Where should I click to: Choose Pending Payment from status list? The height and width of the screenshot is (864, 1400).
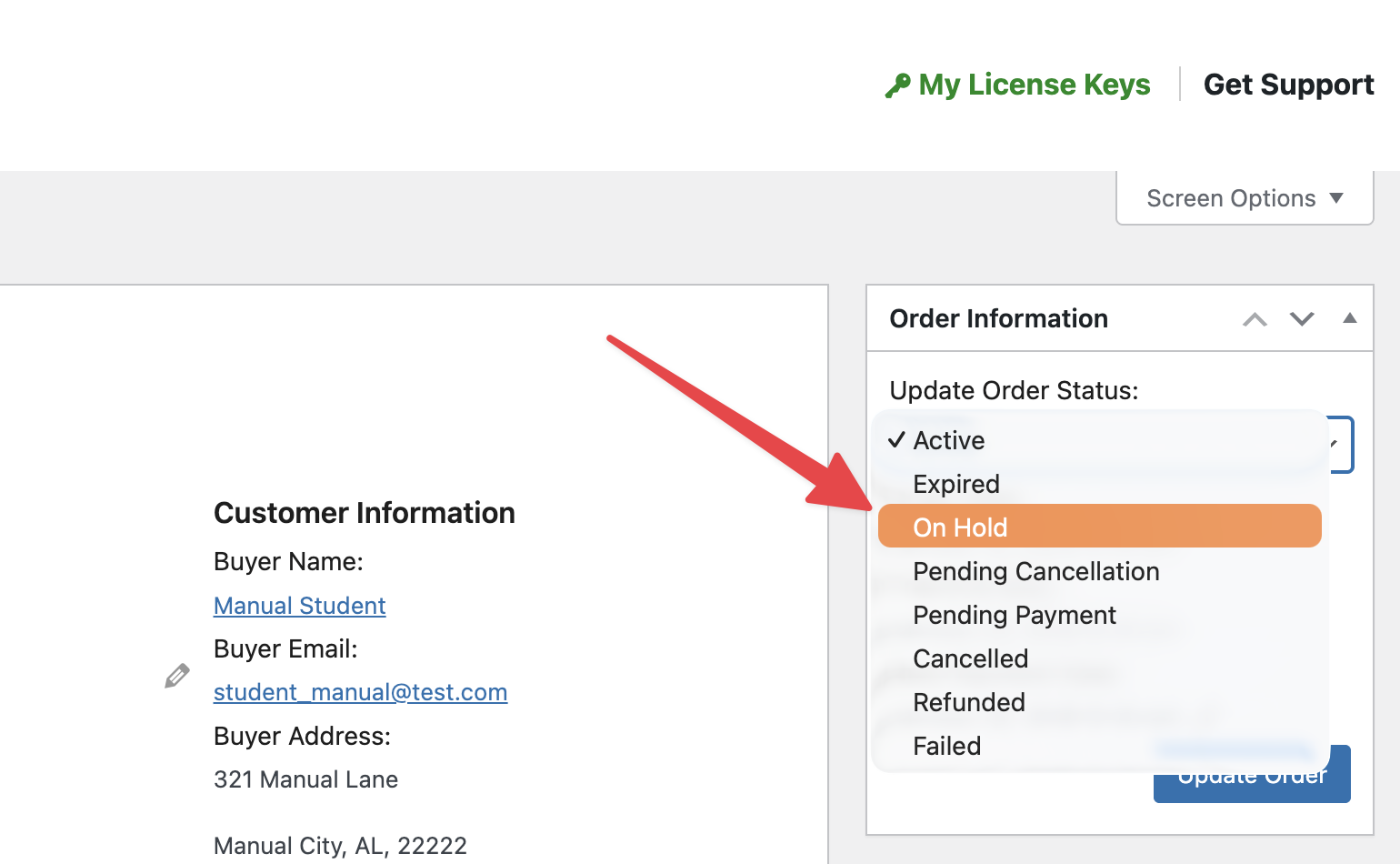(1014, 615)
